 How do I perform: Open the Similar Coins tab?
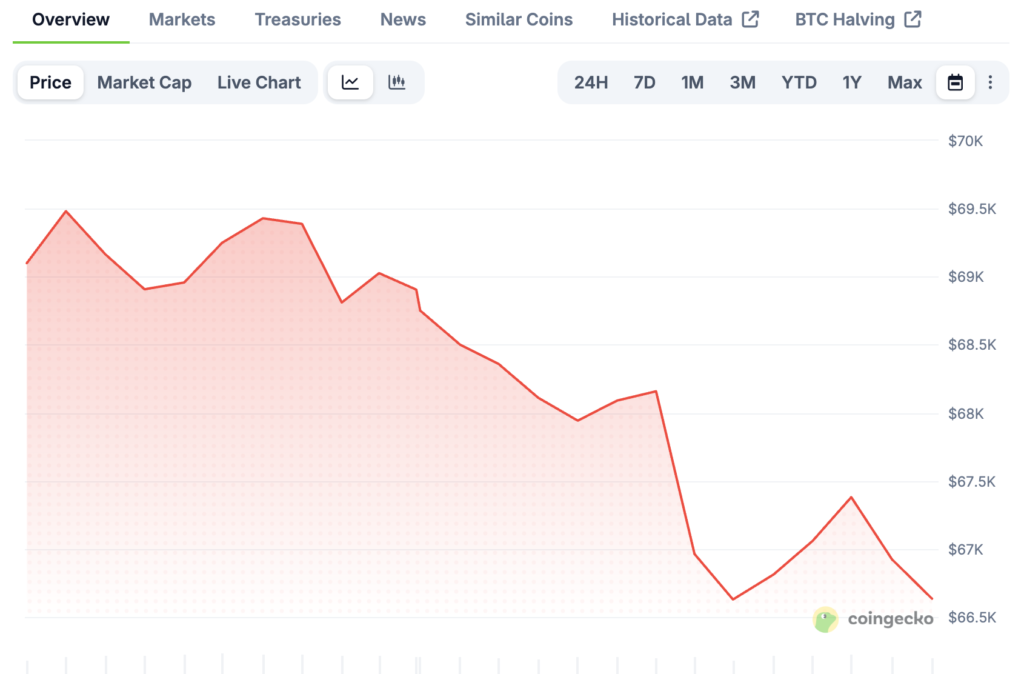click(x=519, y=20)
